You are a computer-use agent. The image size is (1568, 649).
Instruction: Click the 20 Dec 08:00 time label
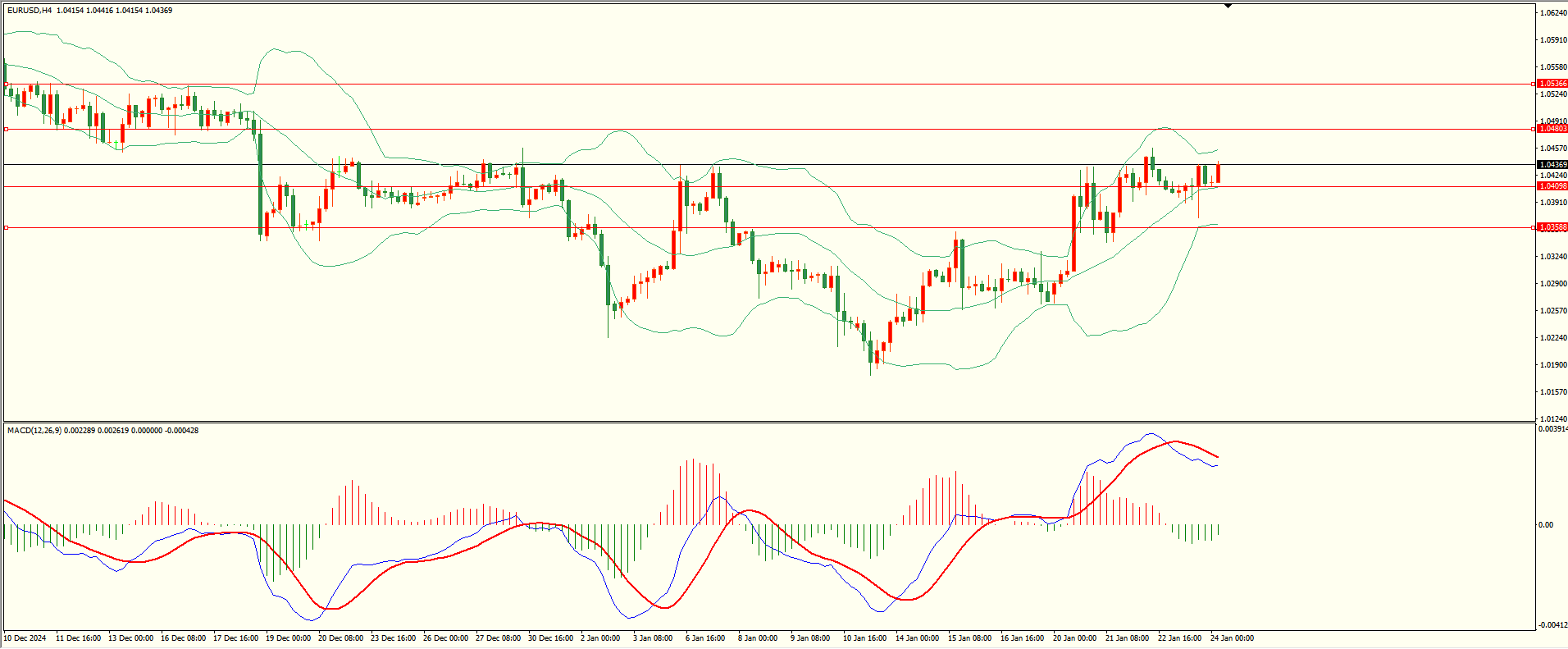pyautogui.click(x=340, y=638)
